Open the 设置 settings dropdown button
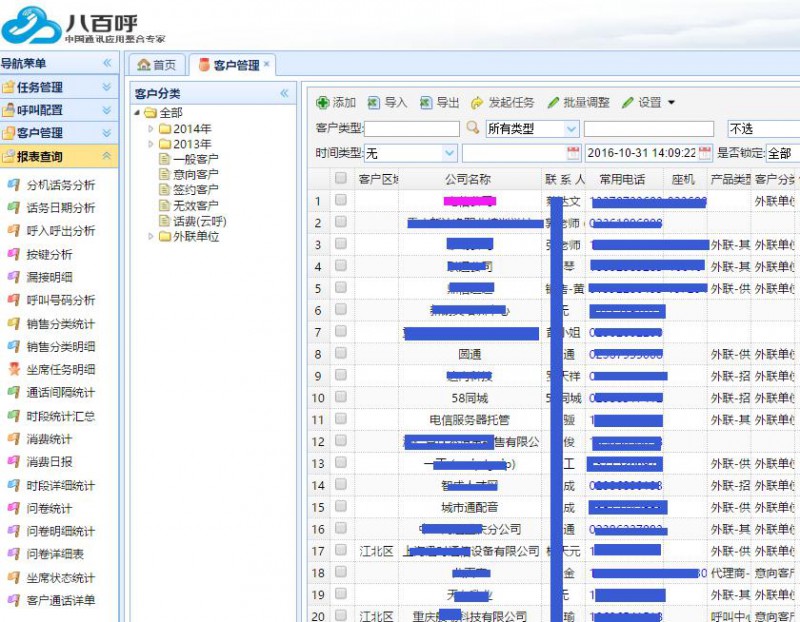The image size is (800, 622). (649, 103)
